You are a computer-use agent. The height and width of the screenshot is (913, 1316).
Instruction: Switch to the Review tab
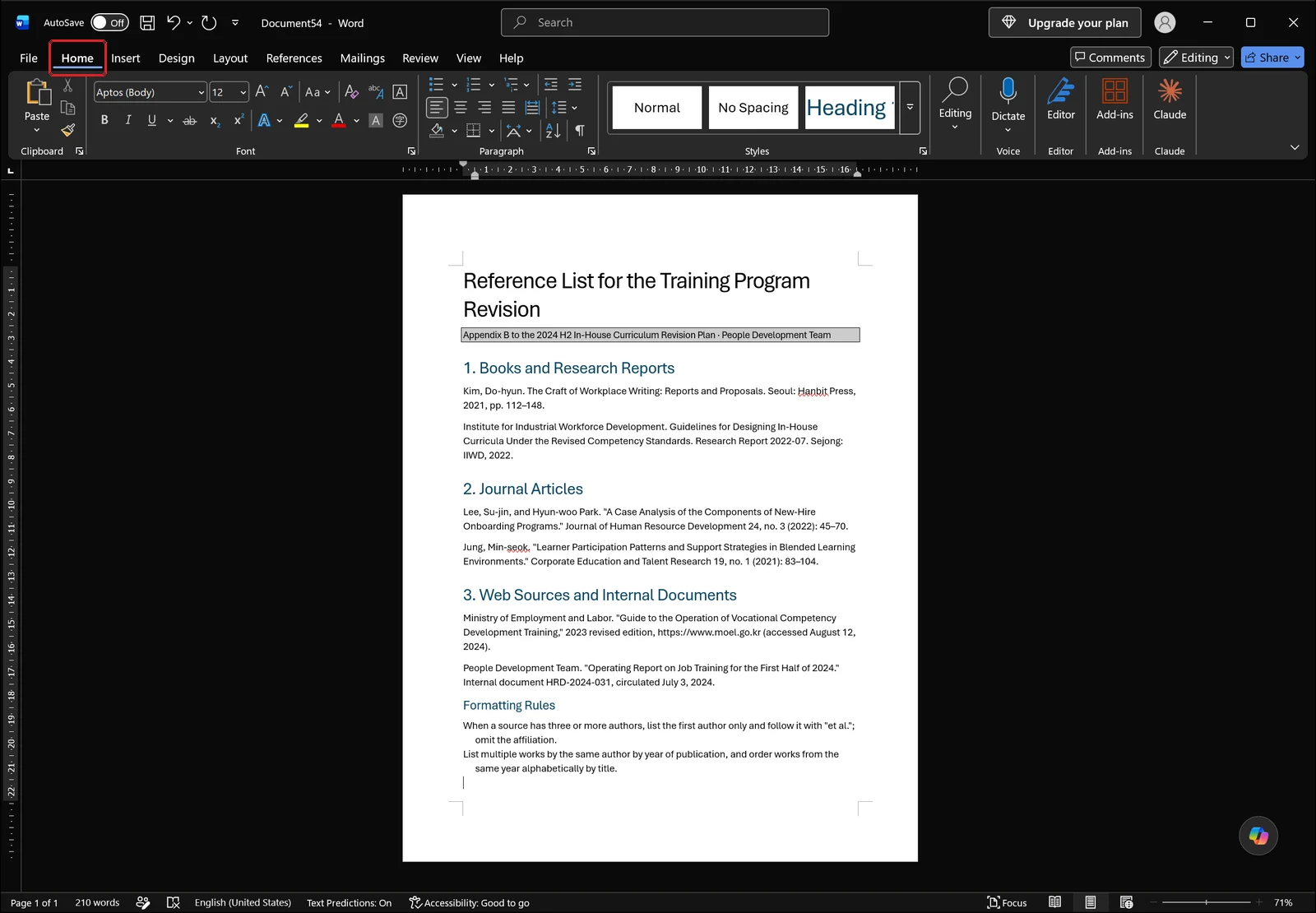click(x=420, y=58)
